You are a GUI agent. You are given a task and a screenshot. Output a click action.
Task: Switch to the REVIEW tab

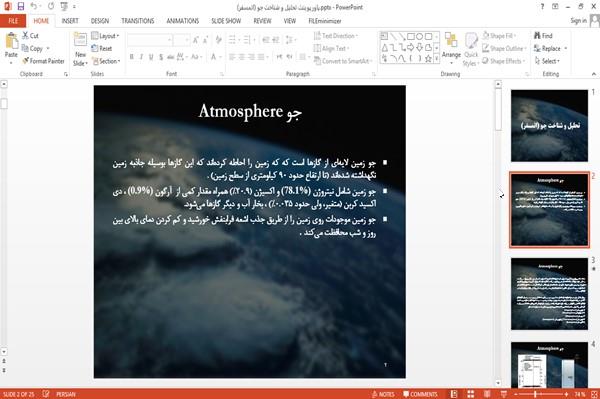262,21
